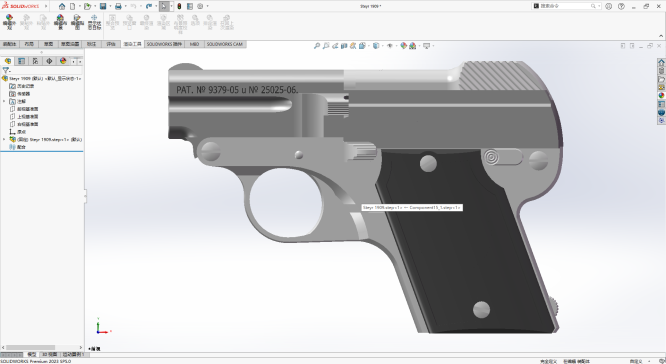The image size is (666, 364).
Task: Click the Home icon in top toolbar
Action: pyautogui.click(x=62, y=6)
